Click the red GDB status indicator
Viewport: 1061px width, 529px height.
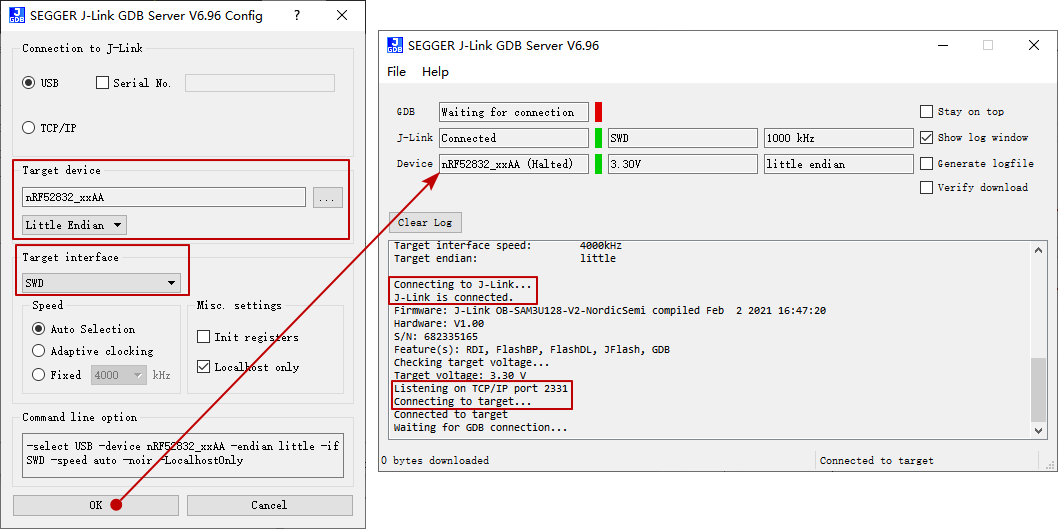coord(598,112)
